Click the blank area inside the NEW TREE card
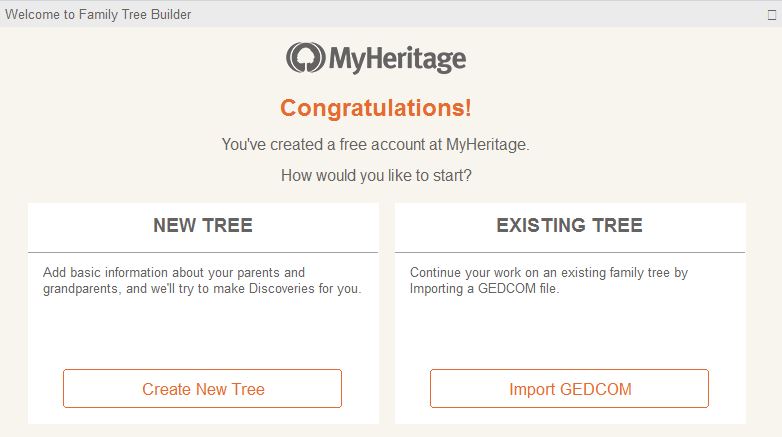Viewport: 782px width, 437px height. point(203,330)
